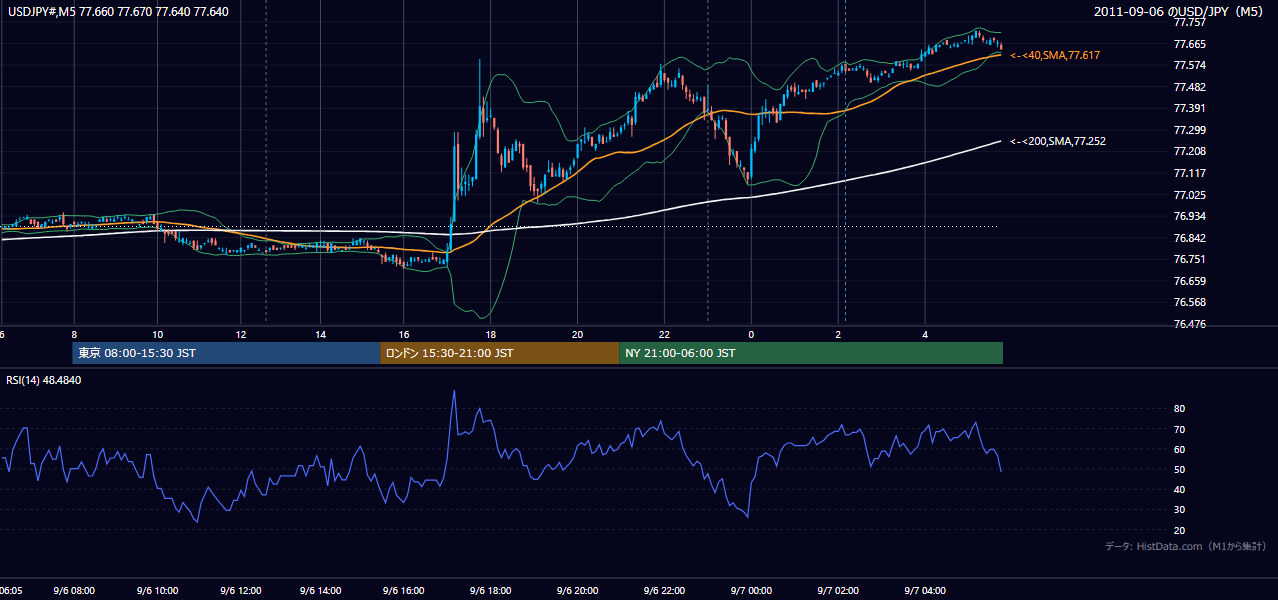Click RSI scale value 80
This screenshot has width=1278, height=600.
click(1180, 409)
